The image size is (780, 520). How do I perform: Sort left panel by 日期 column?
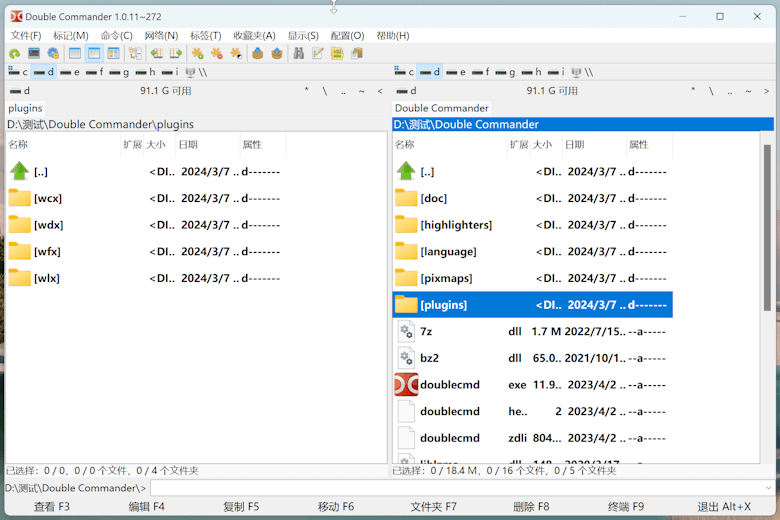click(208, 145)
